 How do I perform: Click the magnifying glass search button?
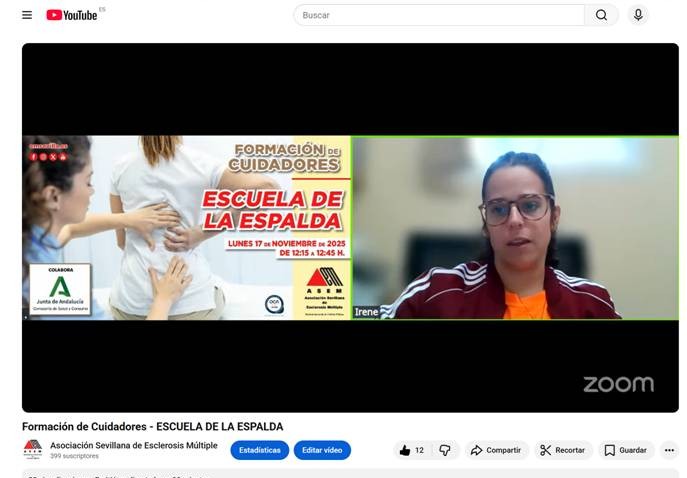pos(601,15)
